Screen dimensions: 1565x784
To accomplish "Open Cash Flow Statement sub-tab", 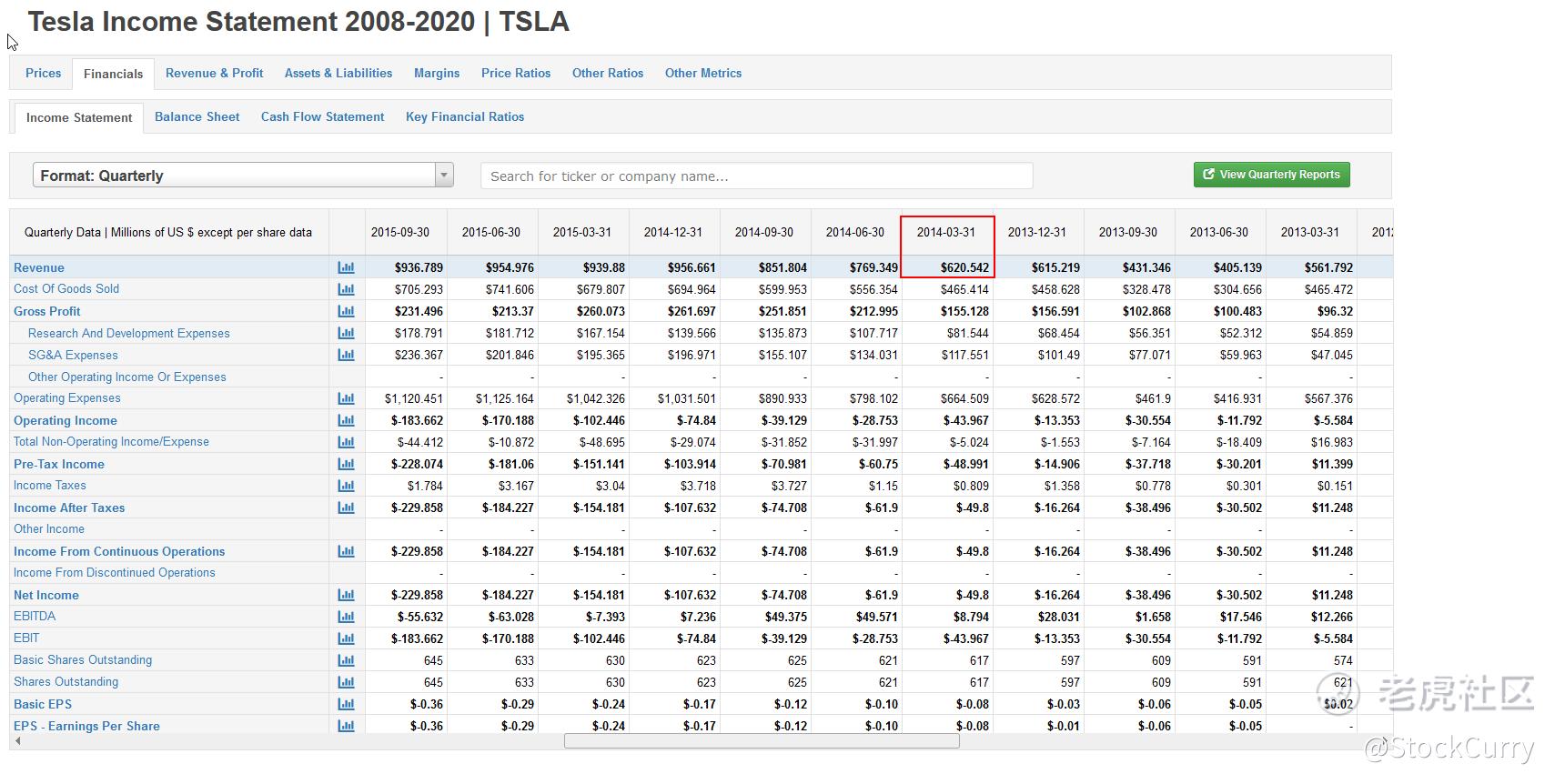I will [323, 116].
